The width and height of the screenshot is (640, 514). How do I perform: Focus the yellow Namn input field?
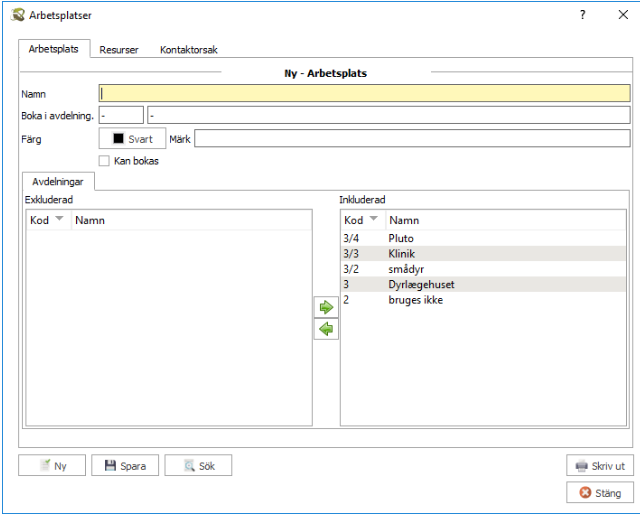(x=364, y=93)
